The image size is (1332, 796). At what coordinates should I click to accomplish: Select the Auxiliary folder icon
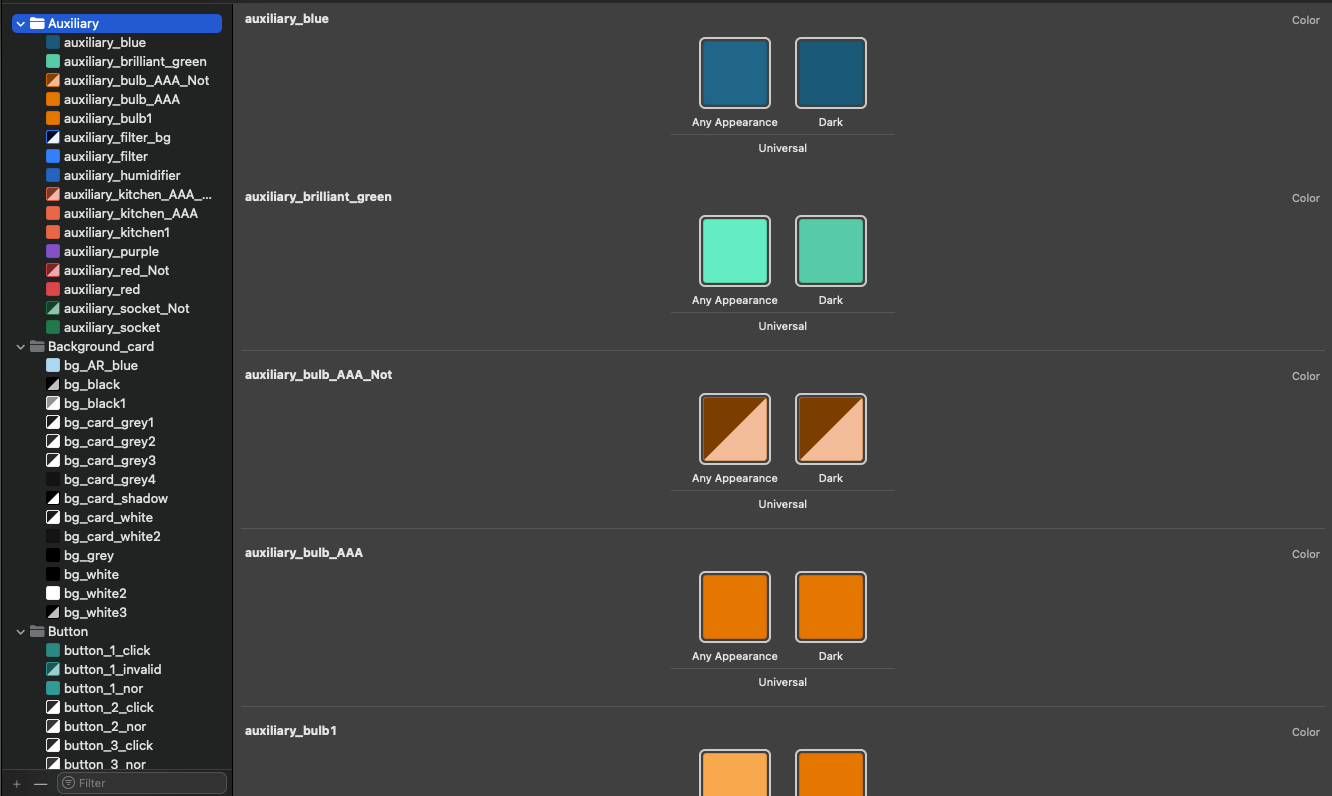(37, 23)
